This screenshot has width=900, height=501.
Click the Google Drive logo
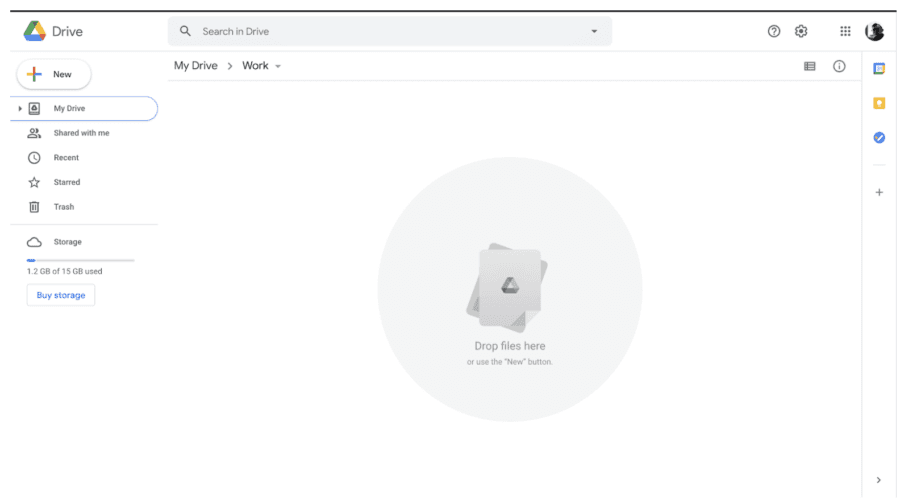(x=34, y=31)
